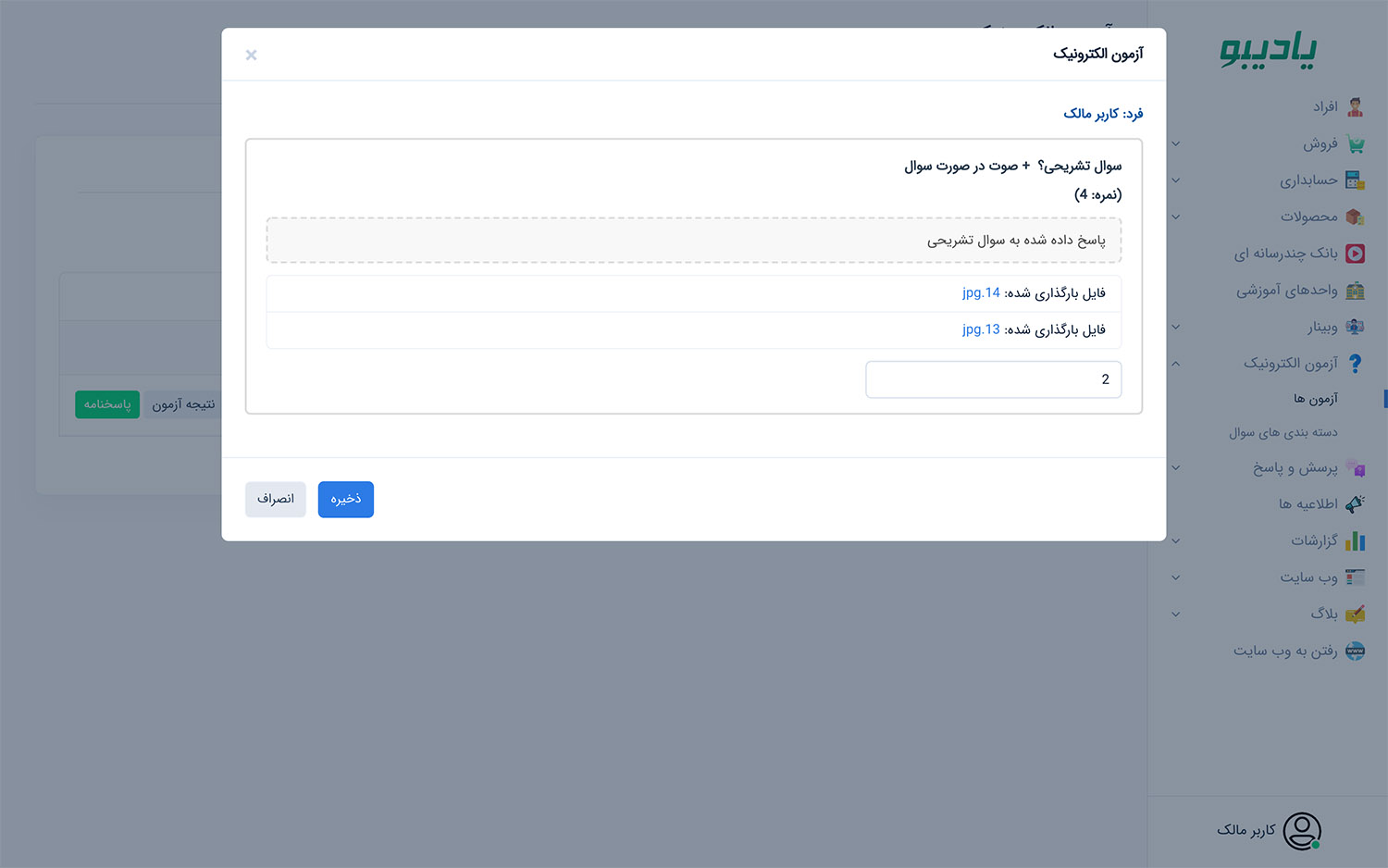Expand the حسابداری submenu arrow

(1176, 180)
